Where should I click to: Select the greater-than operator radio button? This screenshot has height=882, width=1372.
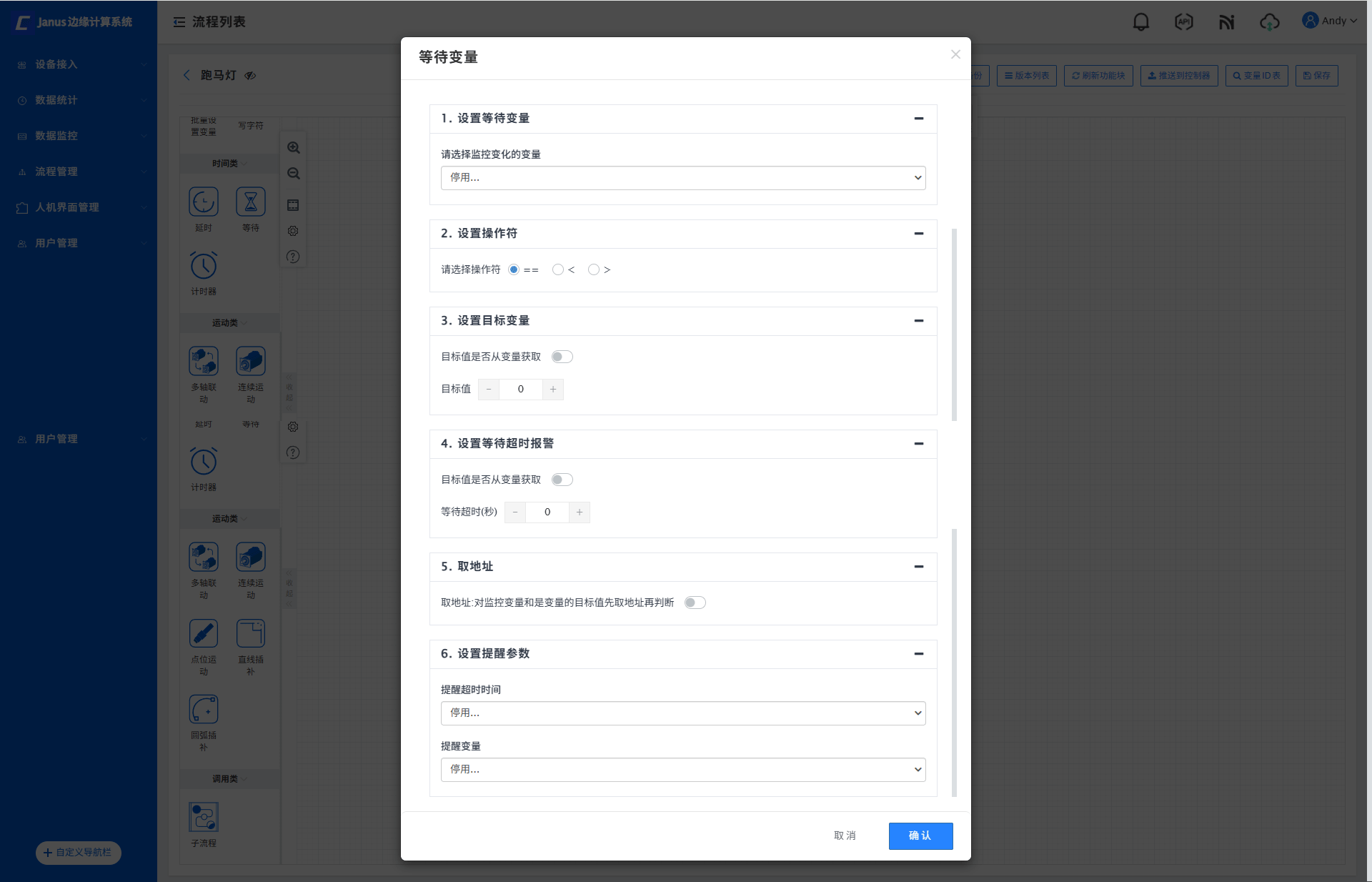click(593, 269)
